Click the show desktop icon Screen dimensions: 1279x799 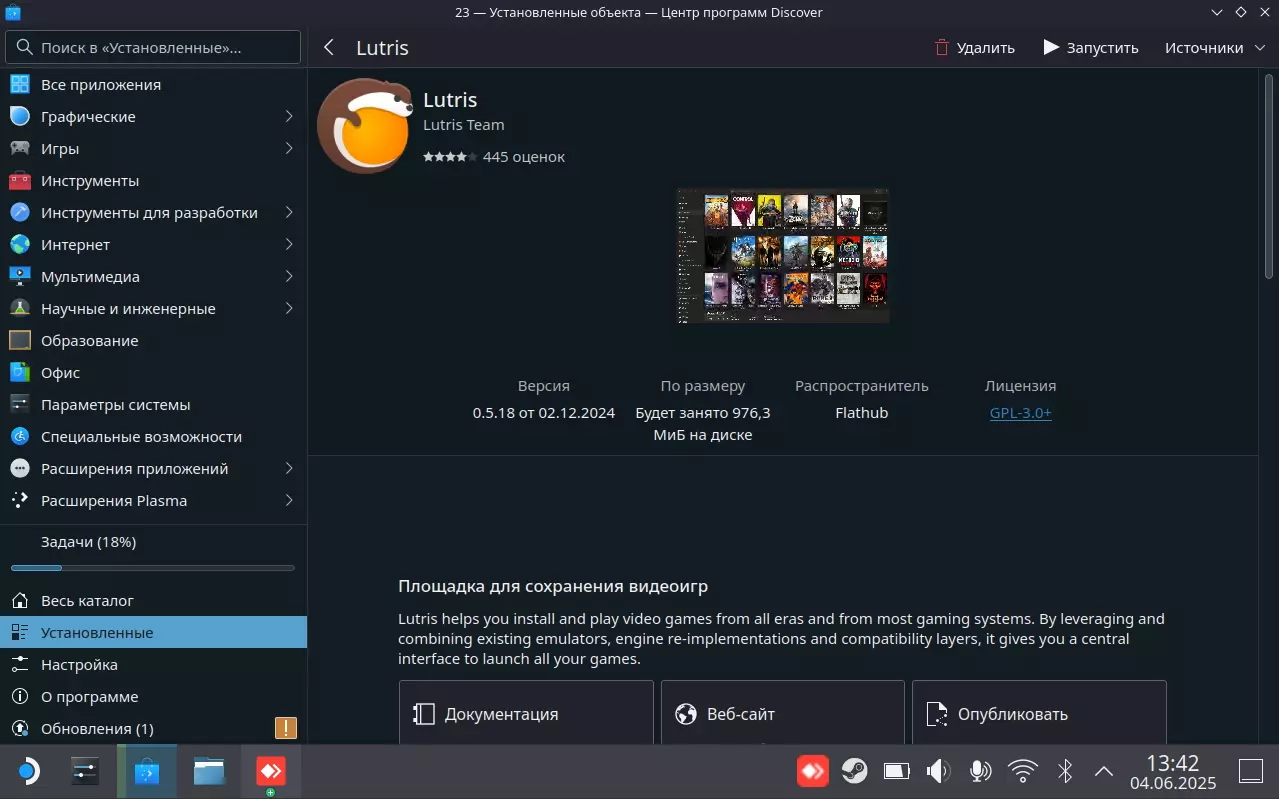tap(1251, 771)
